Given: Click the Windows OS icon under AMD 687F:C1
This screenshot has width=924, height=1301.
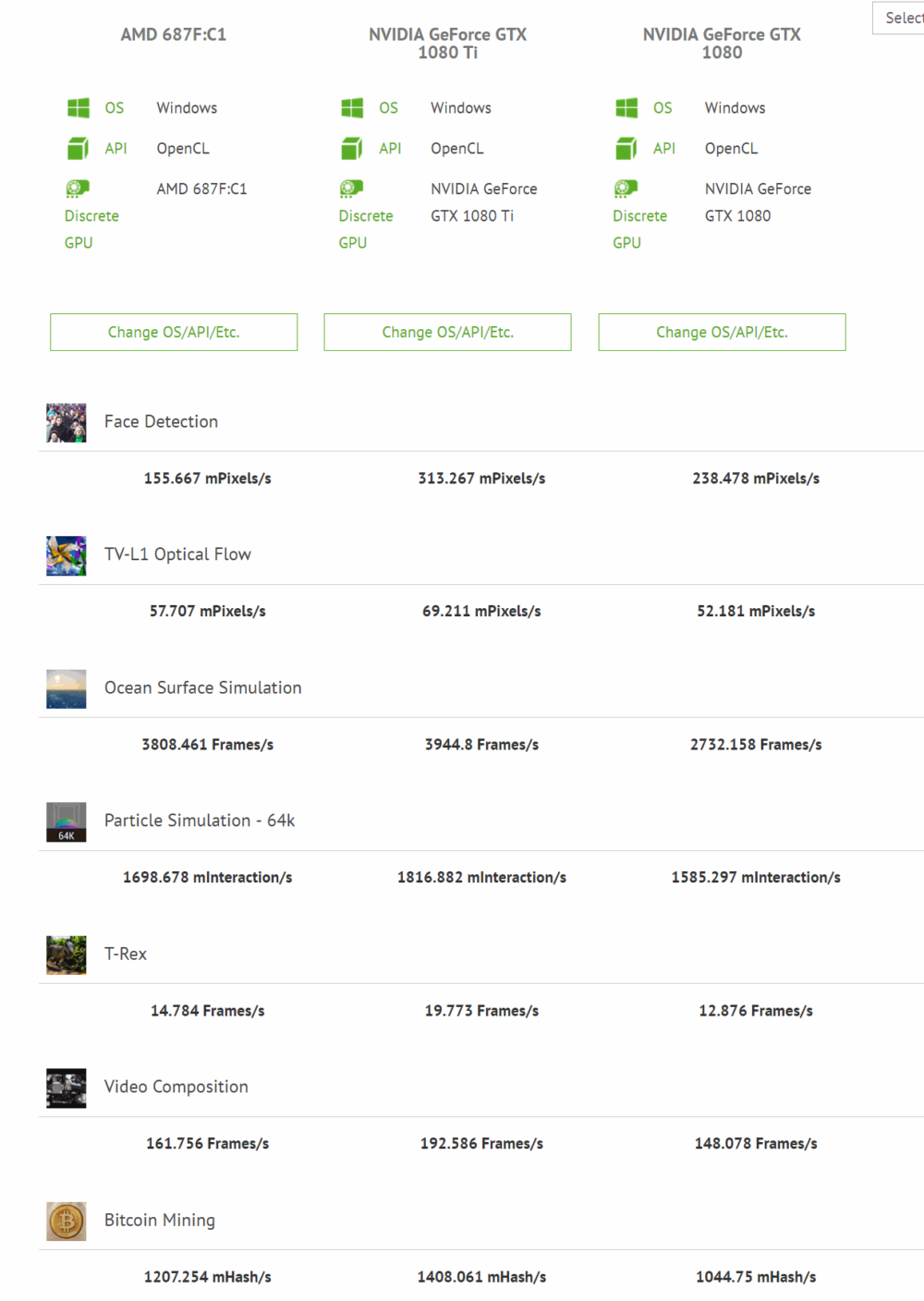Looking at the screenshot, I should (79, 108).
